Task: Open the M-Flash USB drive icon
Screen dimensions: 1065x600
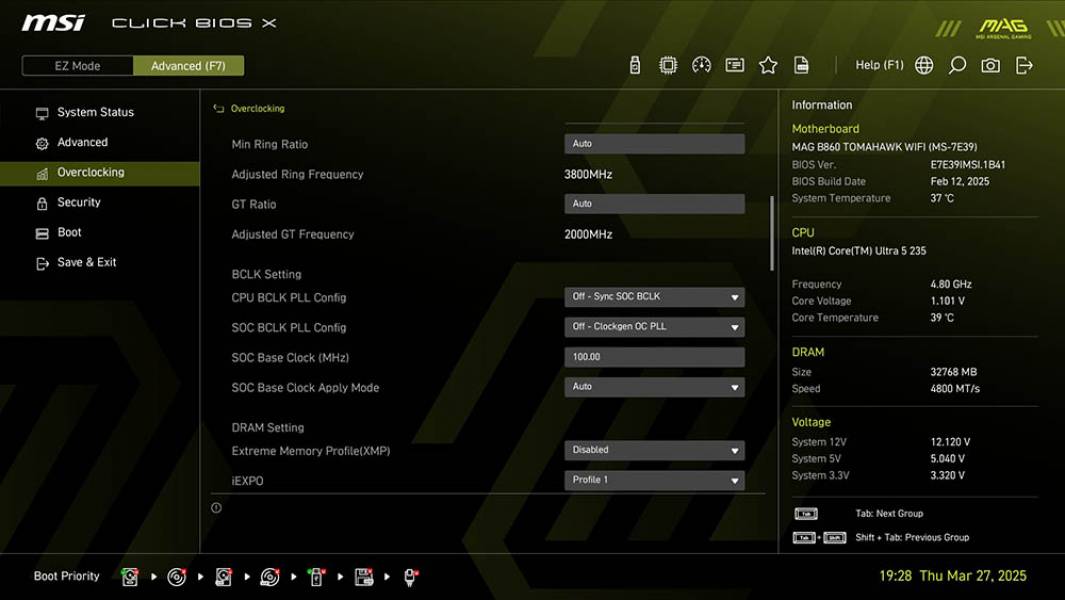Action: (634, 65)
